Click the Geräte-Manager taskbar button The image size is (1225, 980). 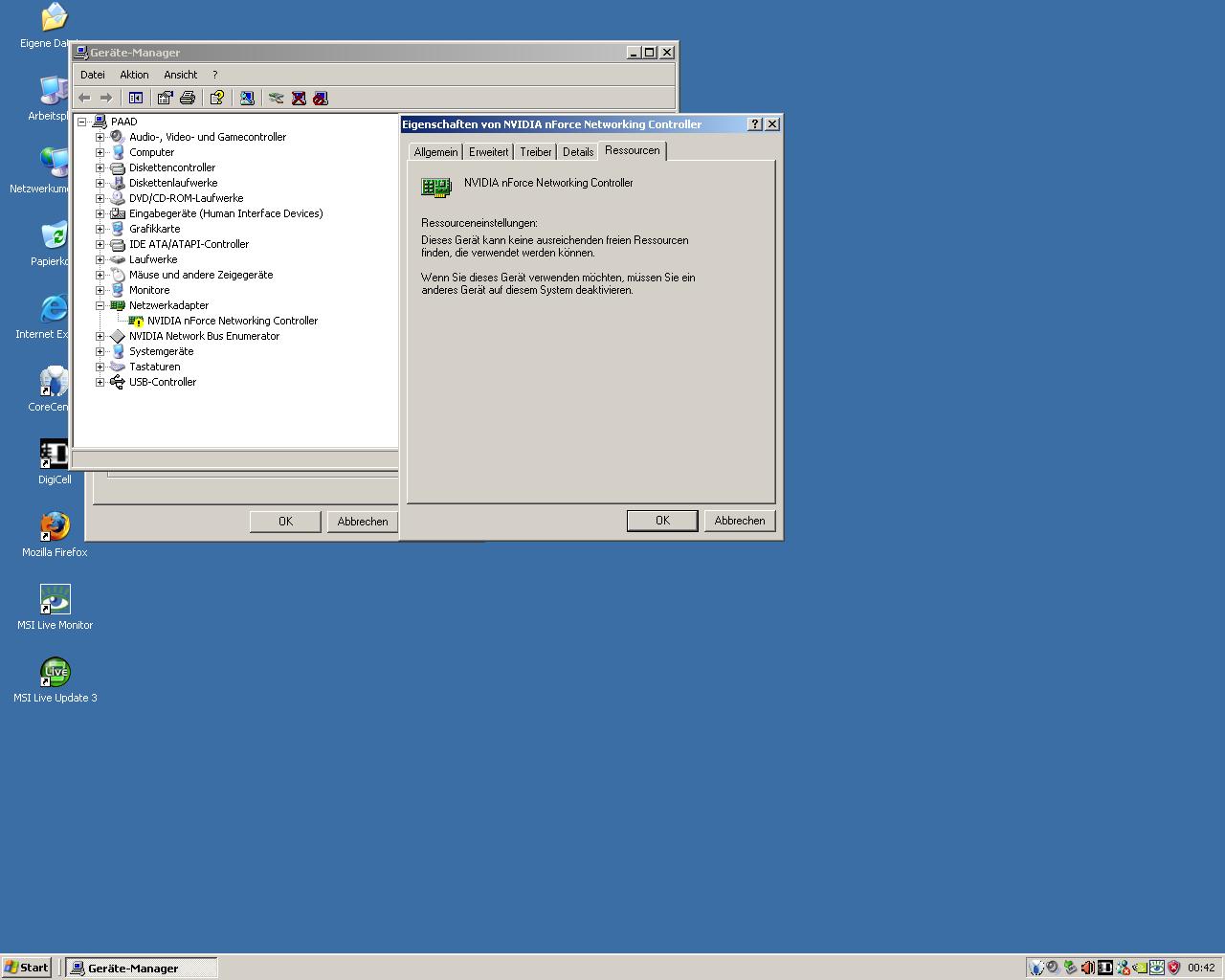click(x=142, y=968)
